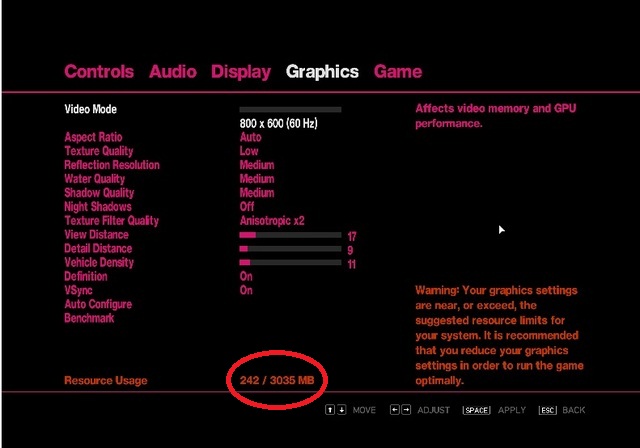Select the Graphics tab

pyautogui.click(x=322, y=72)
